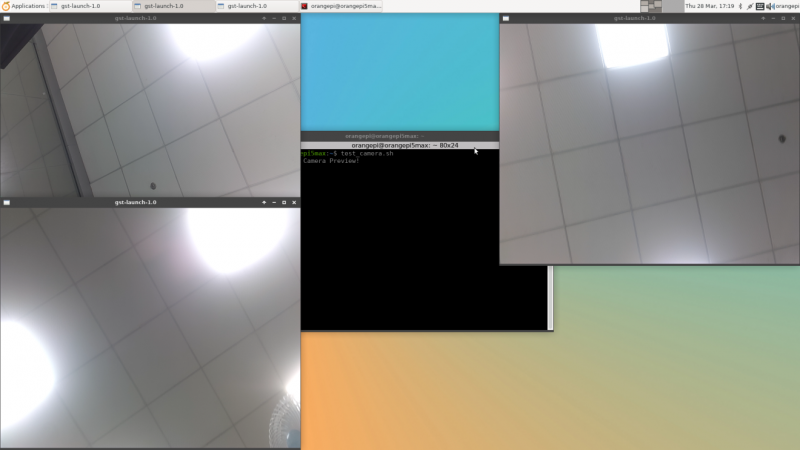Select the orangepi@orangepi5max terminal taskbar button
Viewport: 800px width, 450px height.
(341, 6)
